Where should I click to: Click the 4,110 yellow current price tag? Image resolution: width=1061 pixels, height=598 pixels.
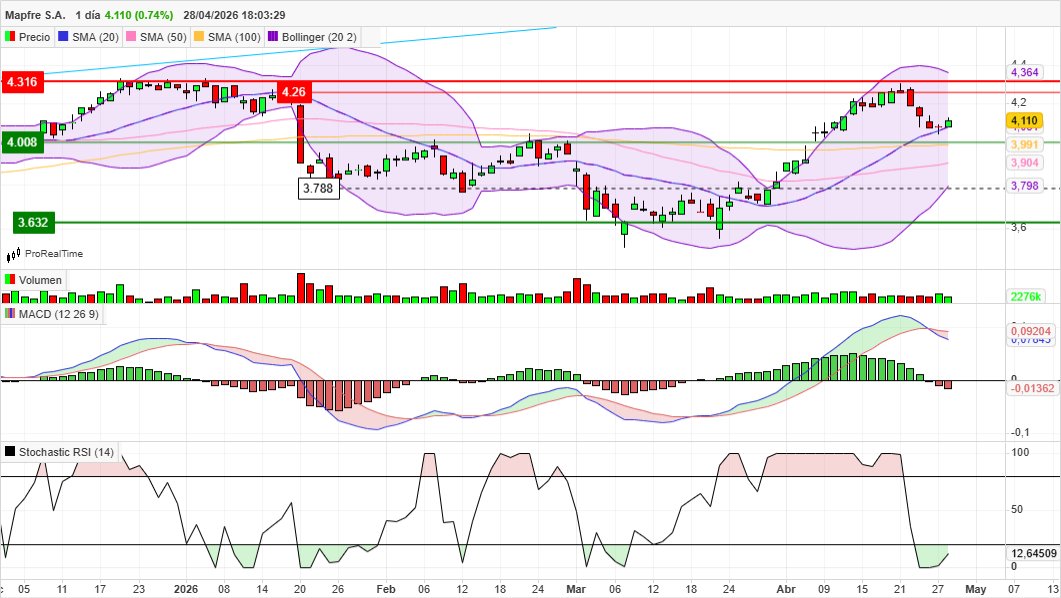[x=1024, y=121]
